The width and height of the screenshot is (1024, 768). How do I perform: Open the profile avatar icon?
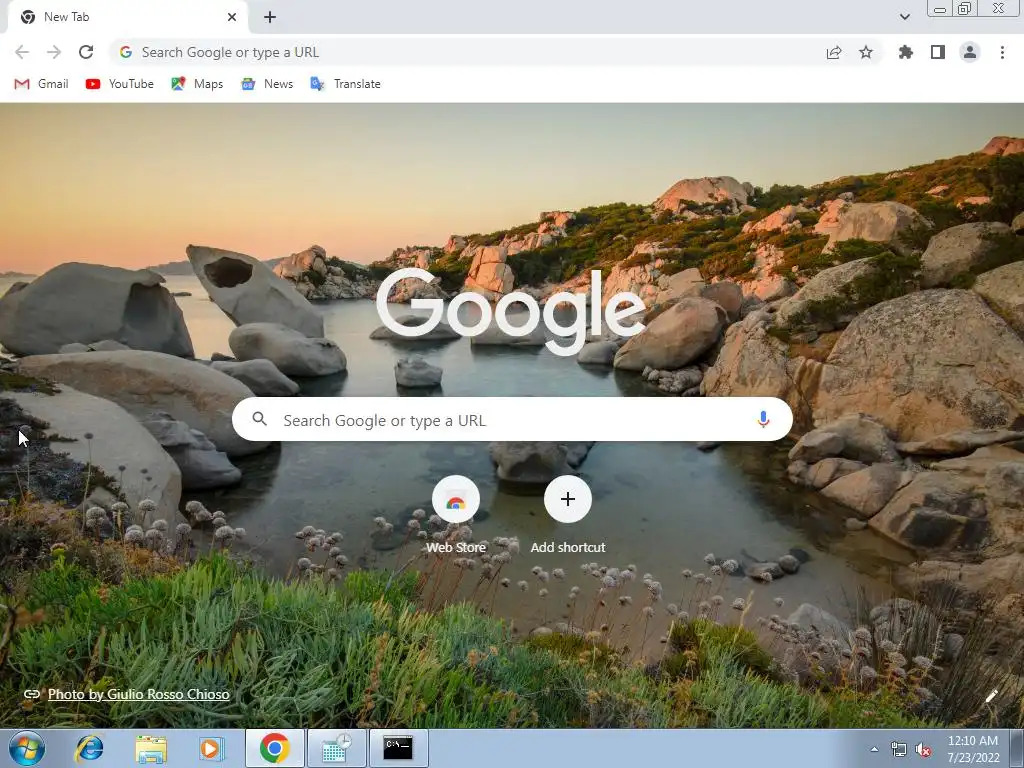(x=970, y=52)
